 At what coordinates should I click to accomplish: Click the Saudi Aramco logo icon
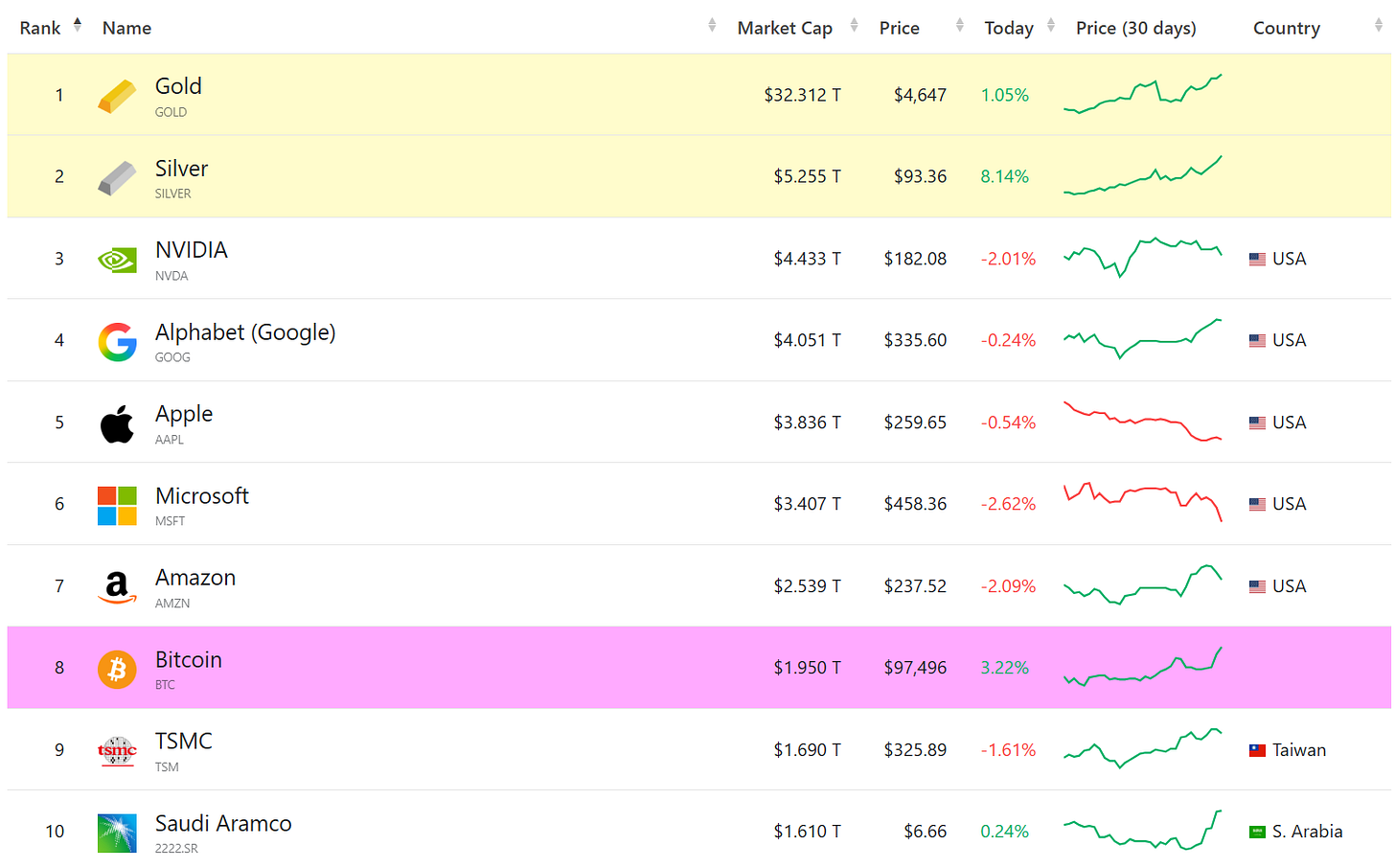(117, 834)
